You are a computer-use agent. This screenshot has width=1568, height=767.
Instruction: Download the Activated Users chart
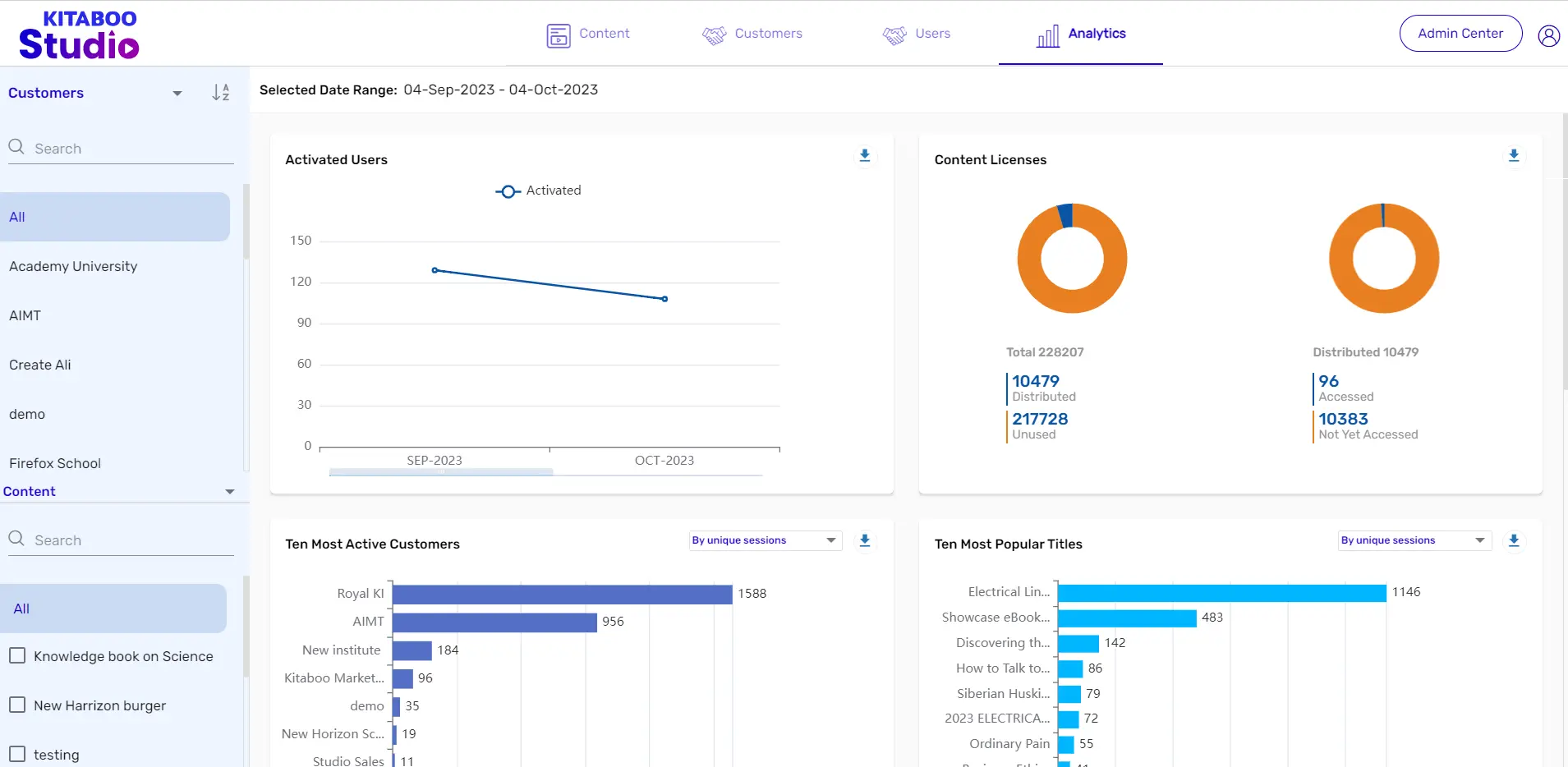point(865,156)
